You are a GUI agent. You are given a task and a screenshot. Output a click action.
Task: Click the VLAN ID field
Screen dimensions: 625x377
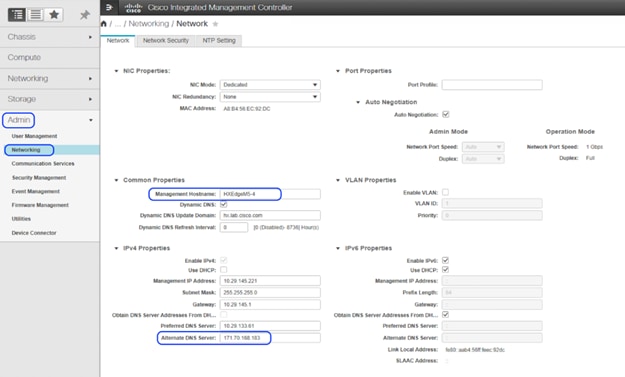tap(492, 204)
